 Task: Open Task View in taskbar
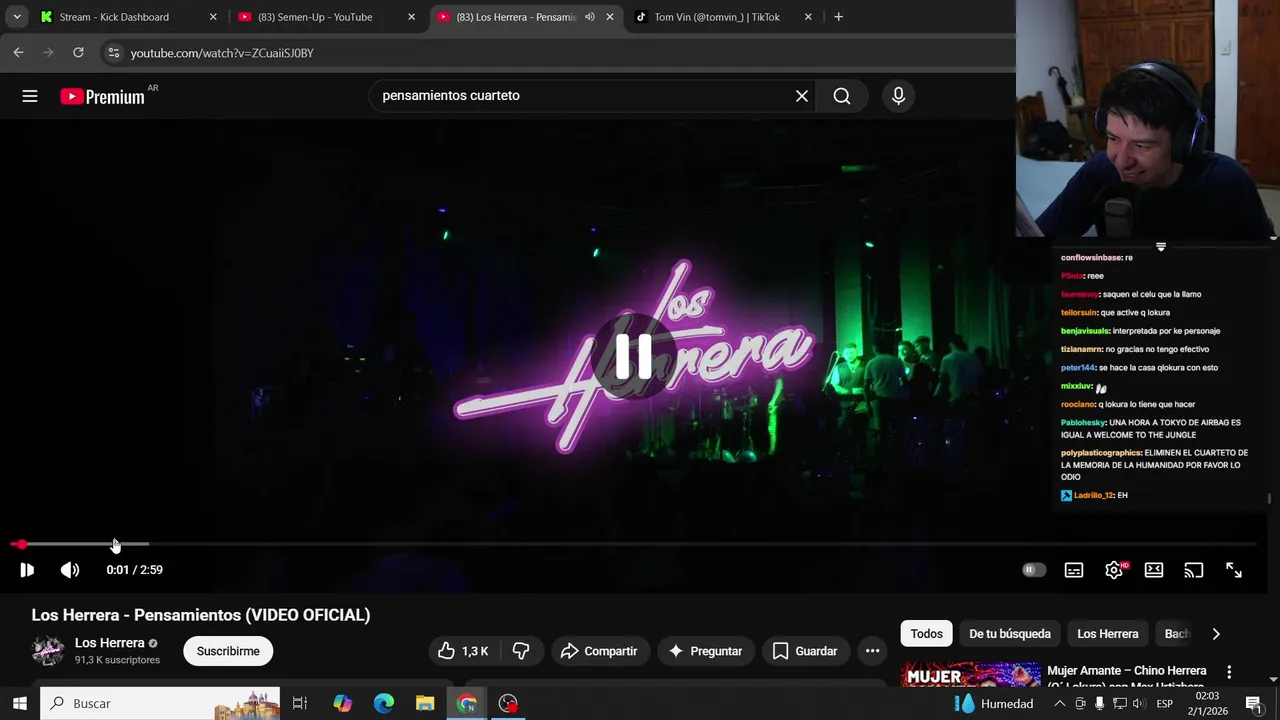[300, 703]
